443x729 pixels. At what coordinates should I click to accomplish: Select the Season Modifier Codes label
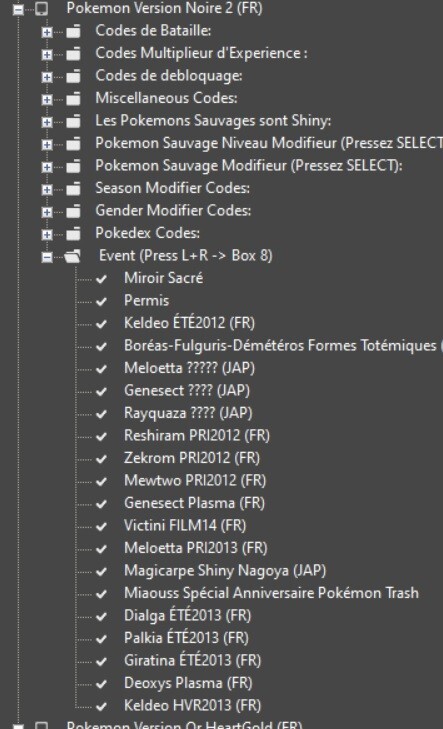[172, 188]
